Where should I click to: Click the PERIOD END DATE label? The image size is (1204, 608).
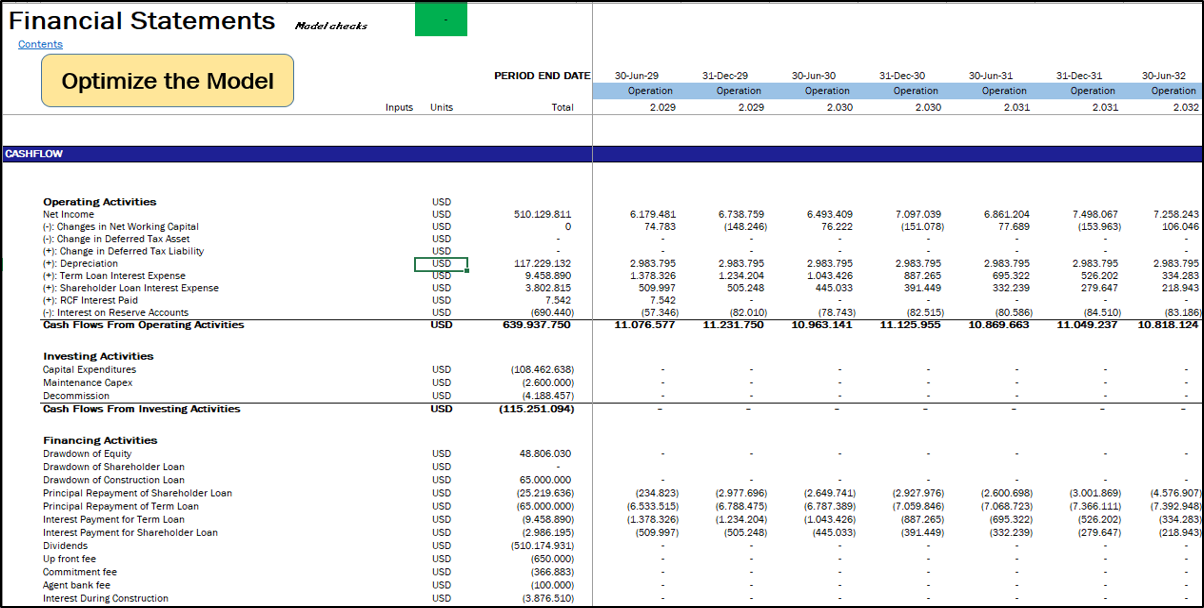pyautogui.click(x=542, y=76)
